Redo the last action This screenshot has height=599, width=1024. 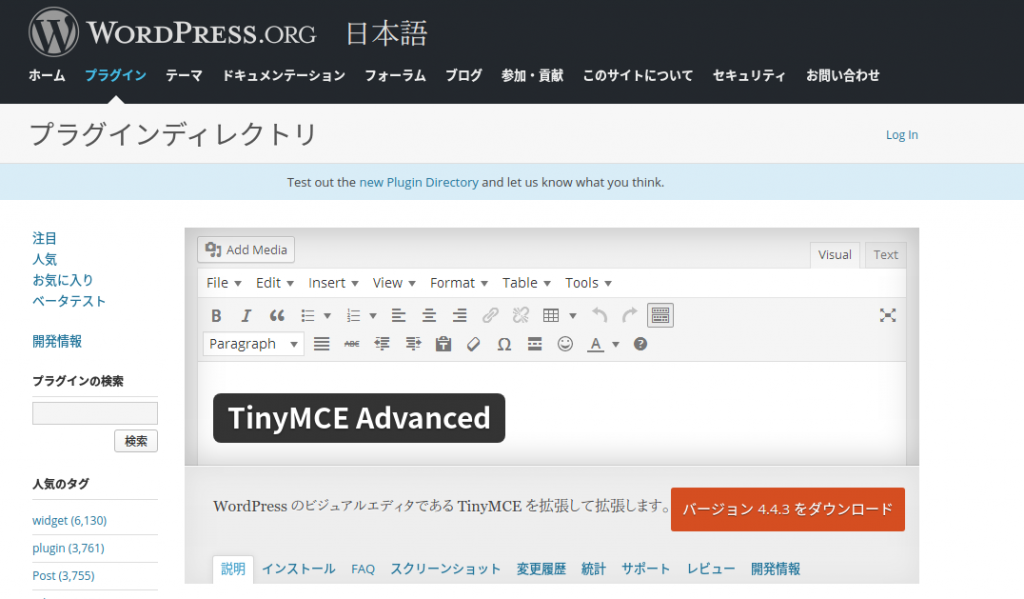630,316
